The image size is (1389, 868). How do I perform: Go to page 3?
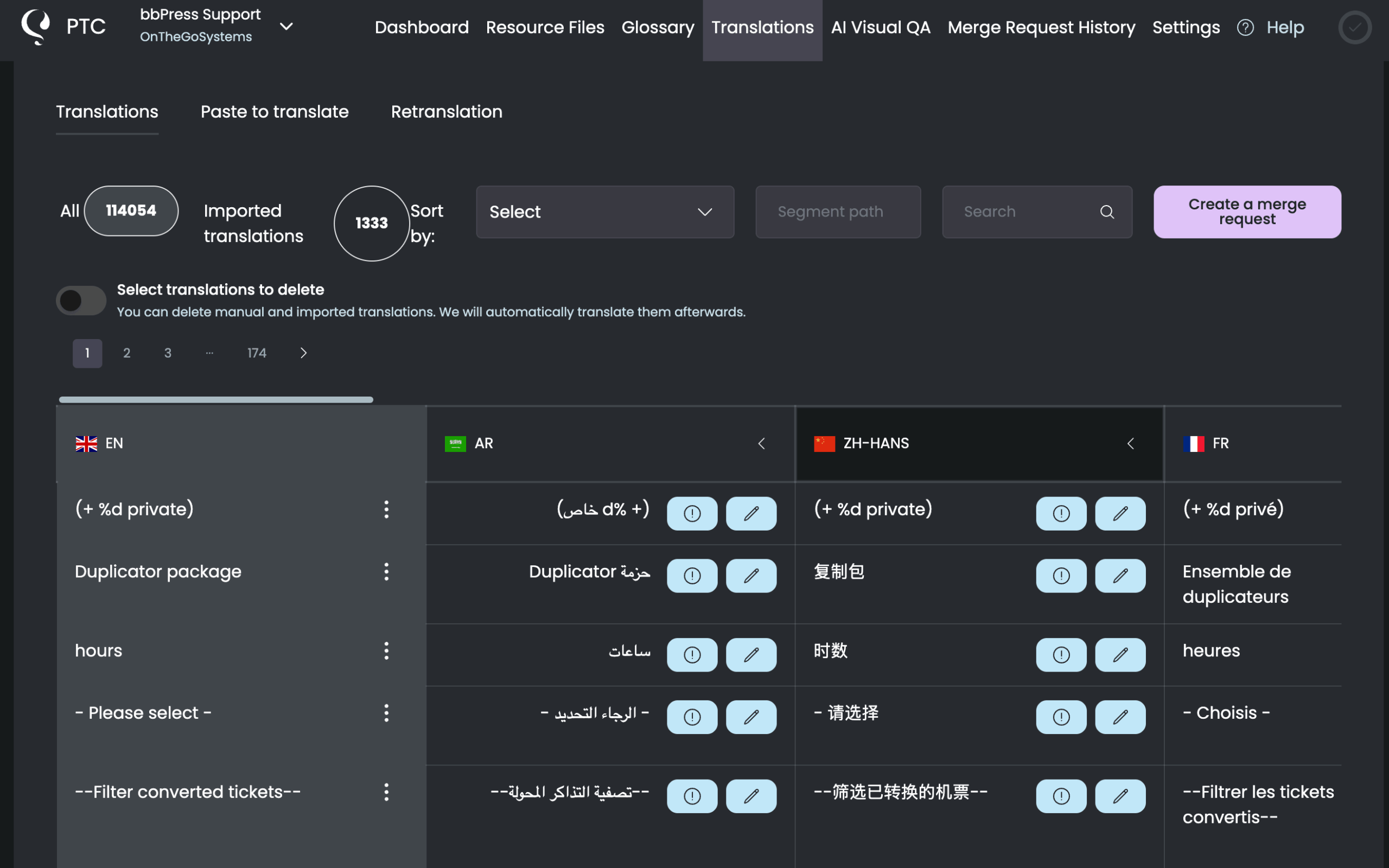pyautogui.click(x=168, y=353)
